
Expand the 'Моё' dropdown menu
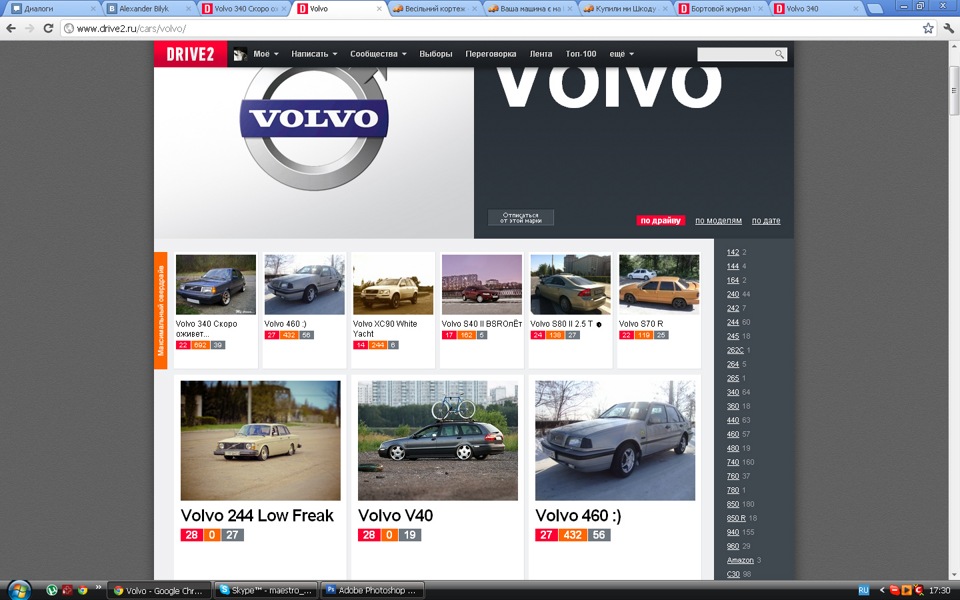pyautogui.click(x=266, y=54)
